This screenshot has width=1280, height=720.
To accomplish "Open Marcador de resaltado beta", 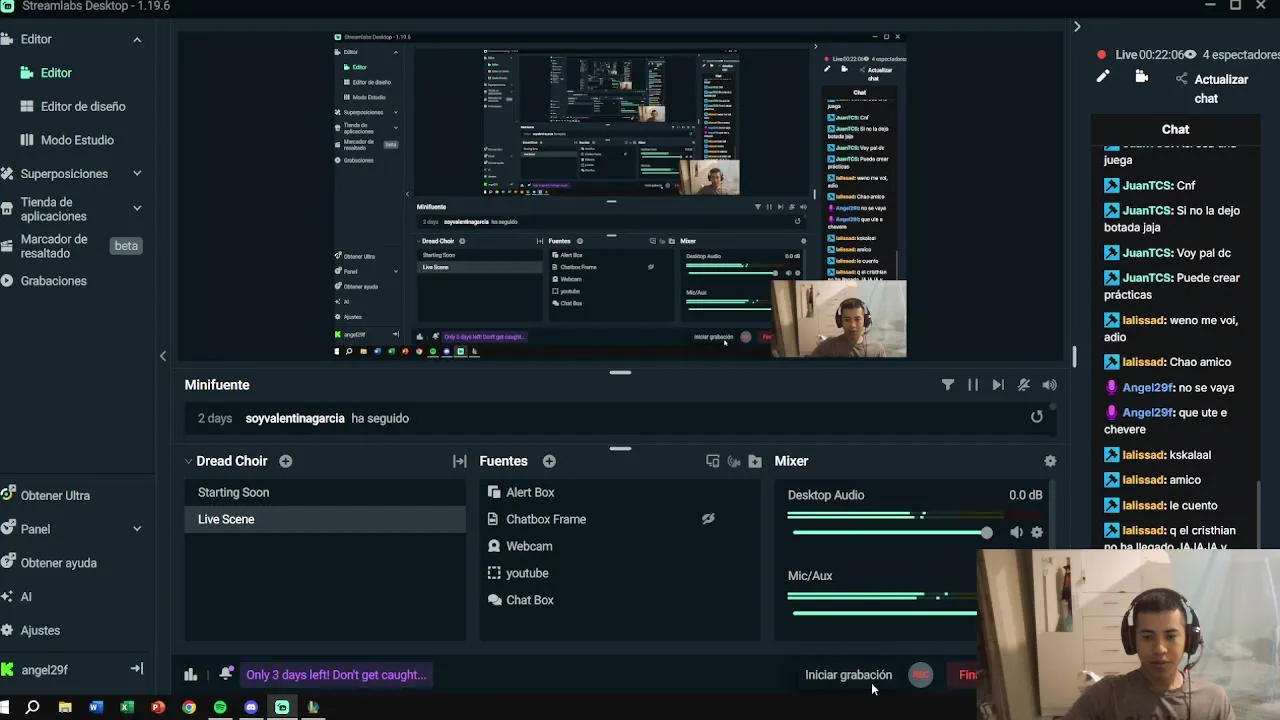I will (x=70, y=246).
